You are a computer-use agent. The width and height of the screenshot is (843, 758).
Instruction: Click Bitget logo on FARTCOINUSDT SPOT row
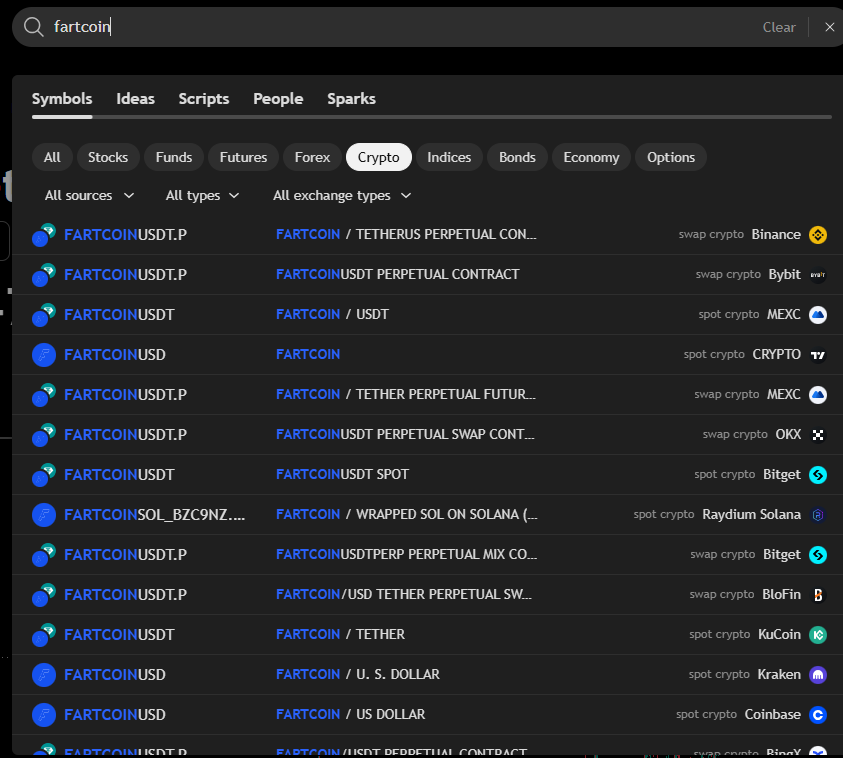click(818, 475)
